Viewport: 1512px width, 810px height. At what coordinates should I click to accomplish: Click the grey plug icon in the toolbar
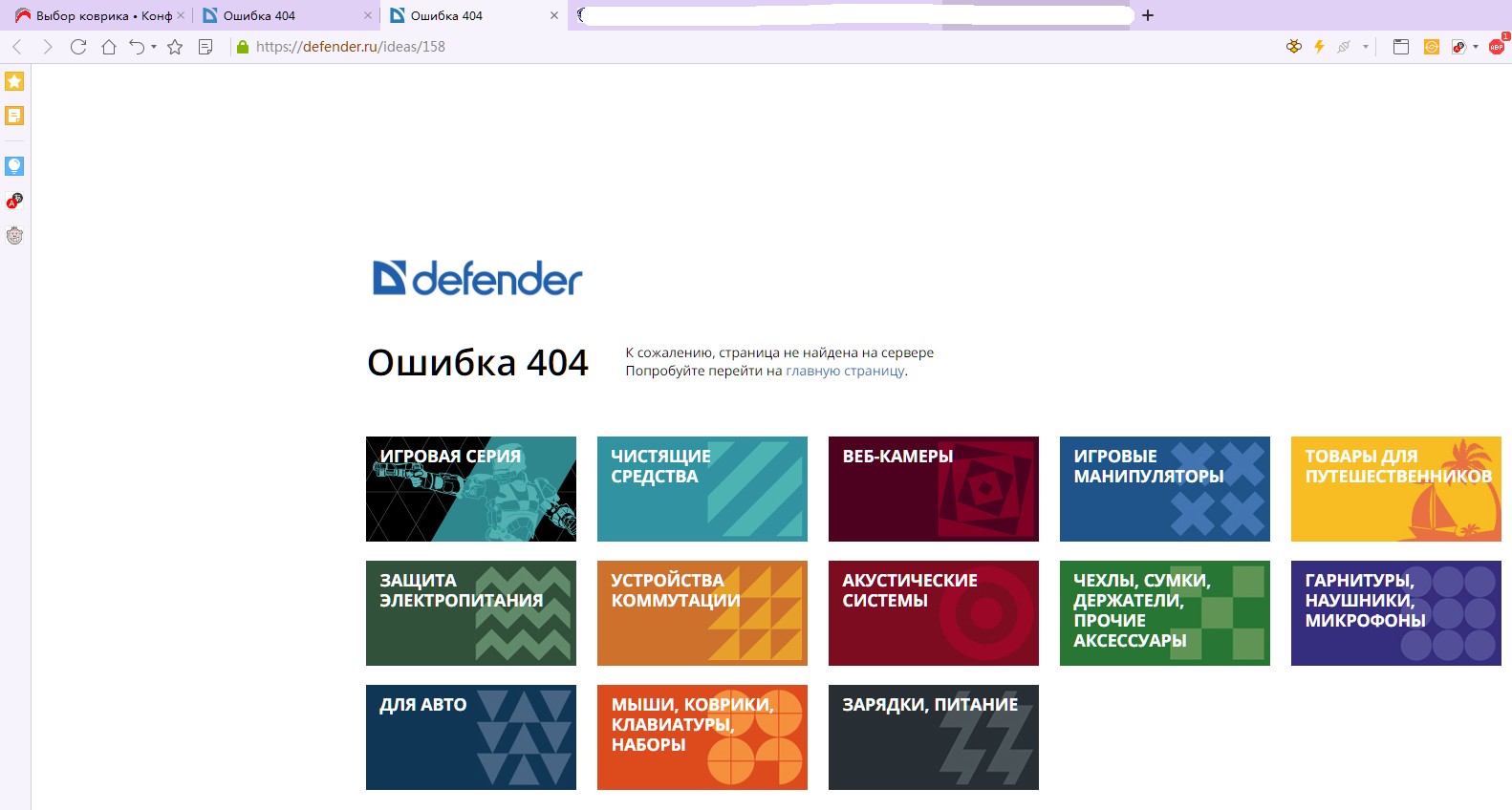pyautogui.click(x=1344, y=46)
